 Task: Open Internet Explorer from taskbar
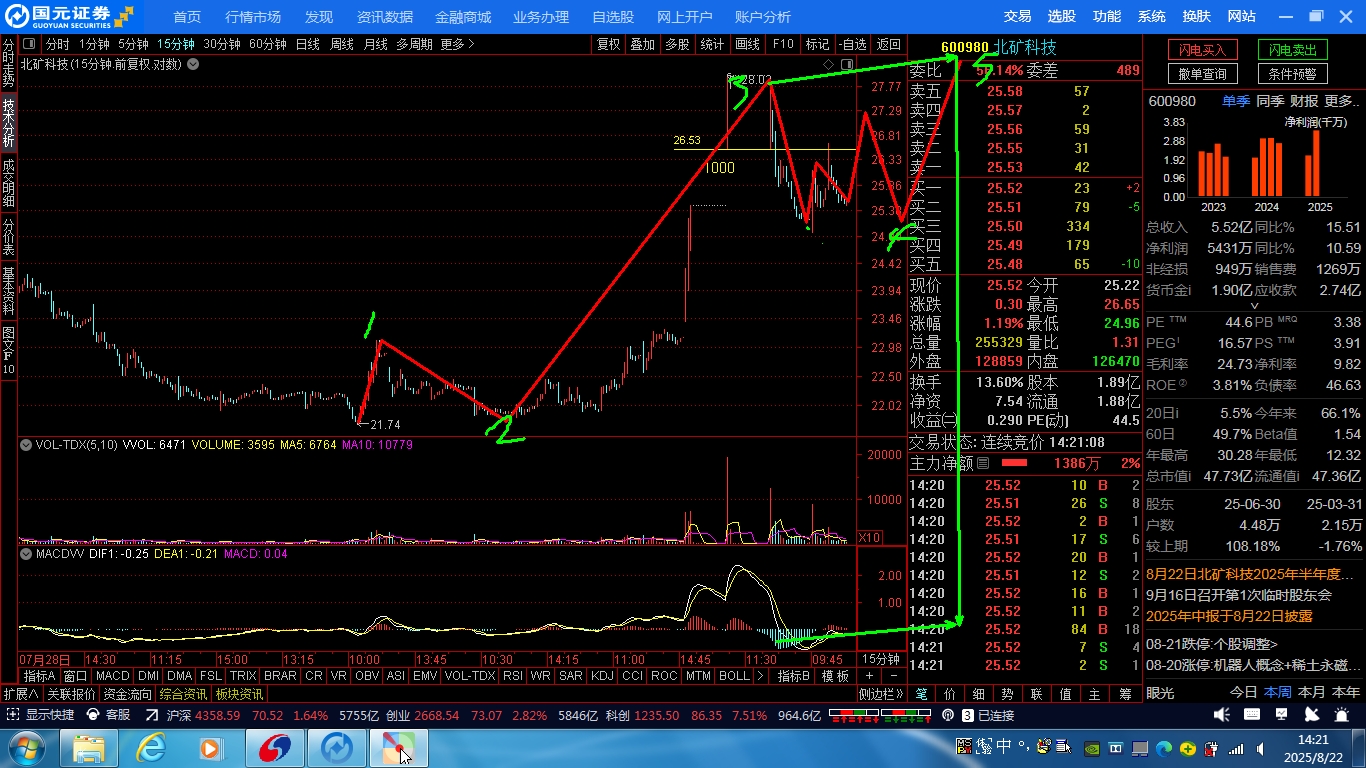click(151, 748)
